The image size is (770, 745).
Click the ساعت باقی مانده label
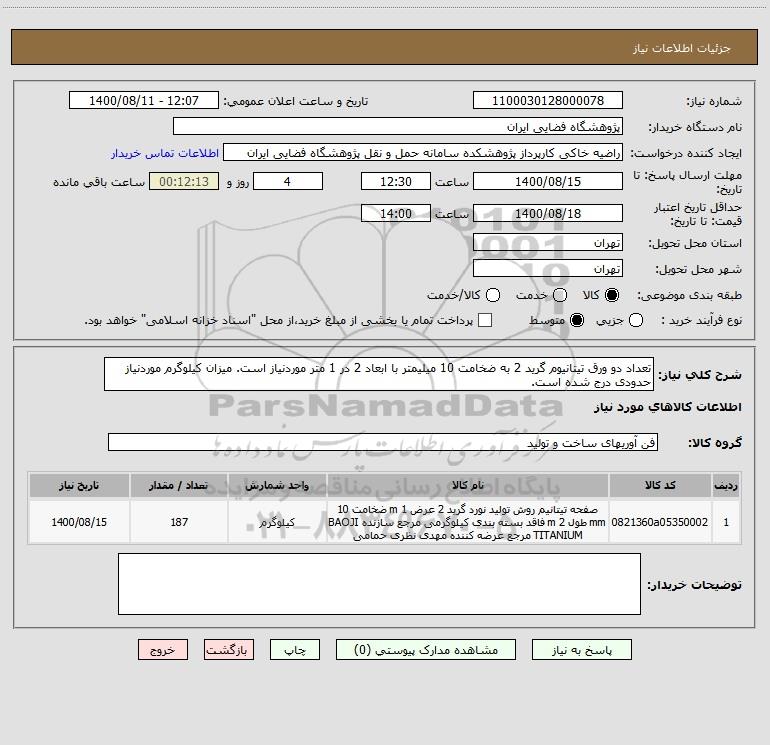coord(99,182)
